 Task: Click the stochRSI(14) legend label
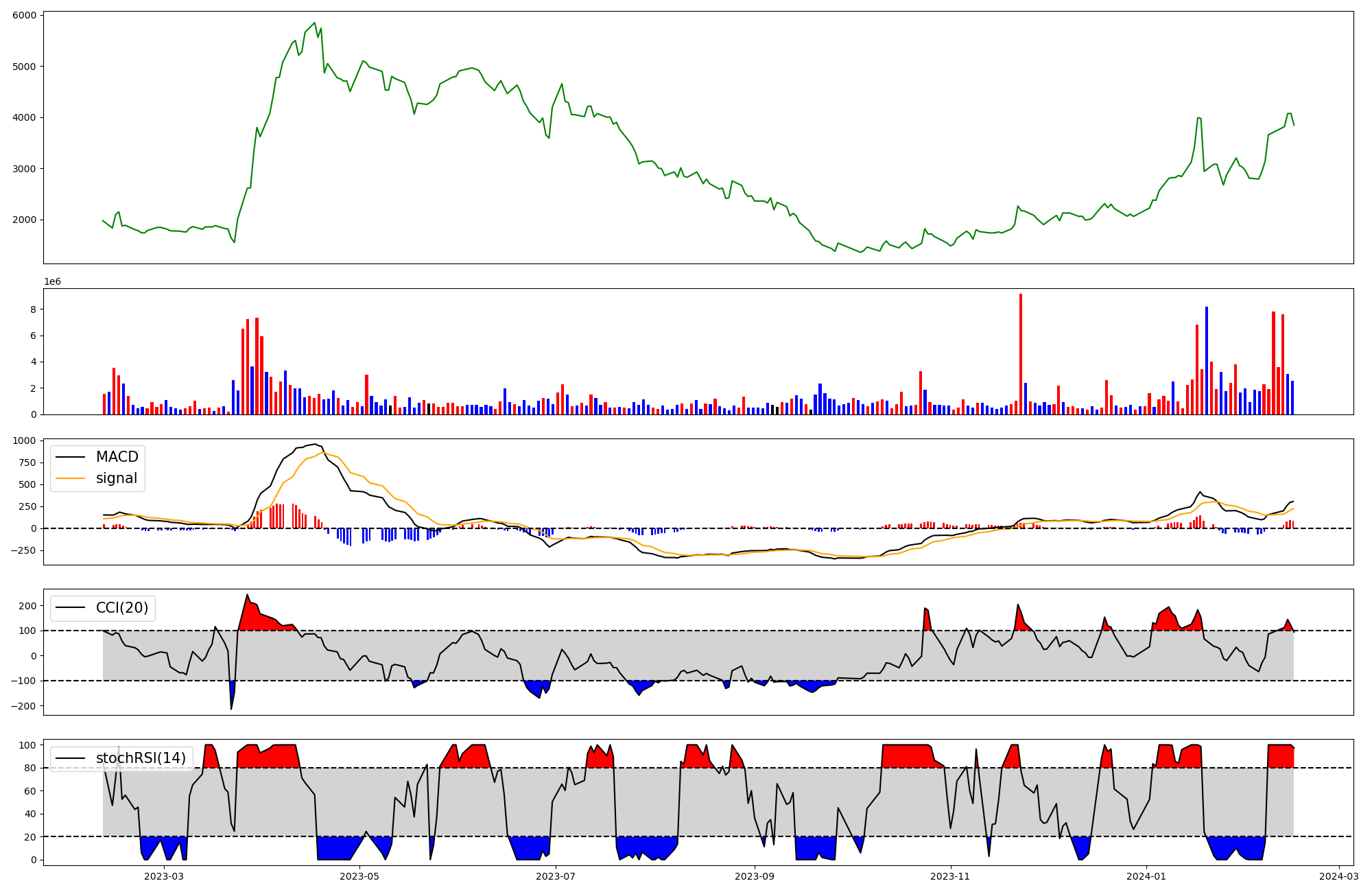[141, 758]
